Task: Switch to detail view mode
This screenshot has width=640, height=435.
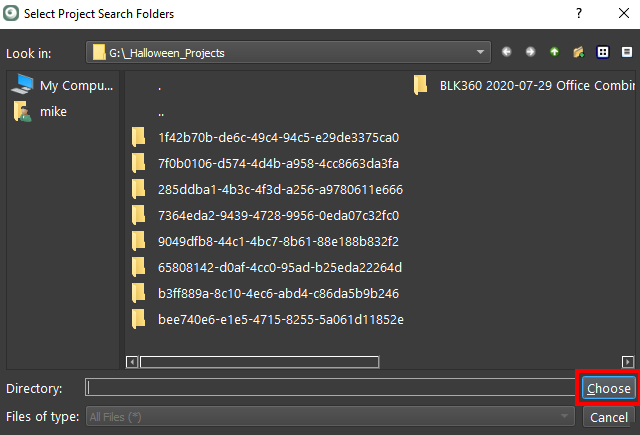Action: (x=626, y=52)
